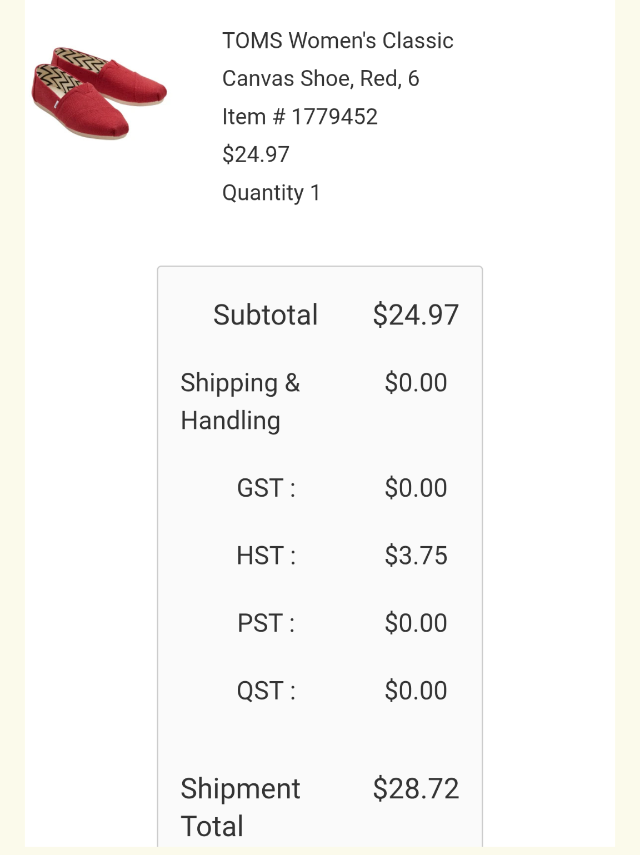This screenshot has height=855, width=640.
Task: Select the HST $3.75 amount
Action: pos(415,556)
